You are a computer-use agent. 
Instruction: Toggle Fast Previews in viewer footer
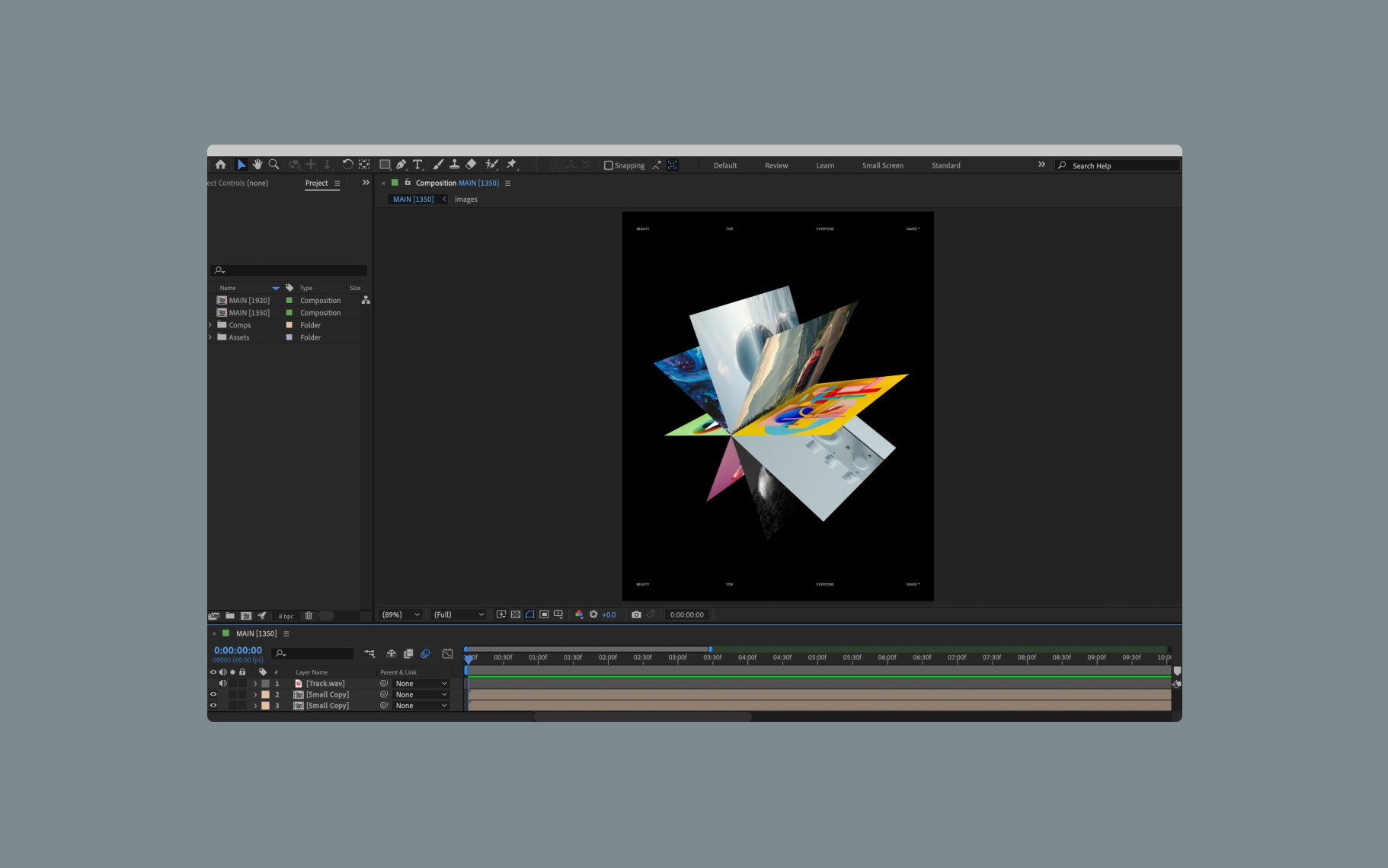(x=501, y=614)
